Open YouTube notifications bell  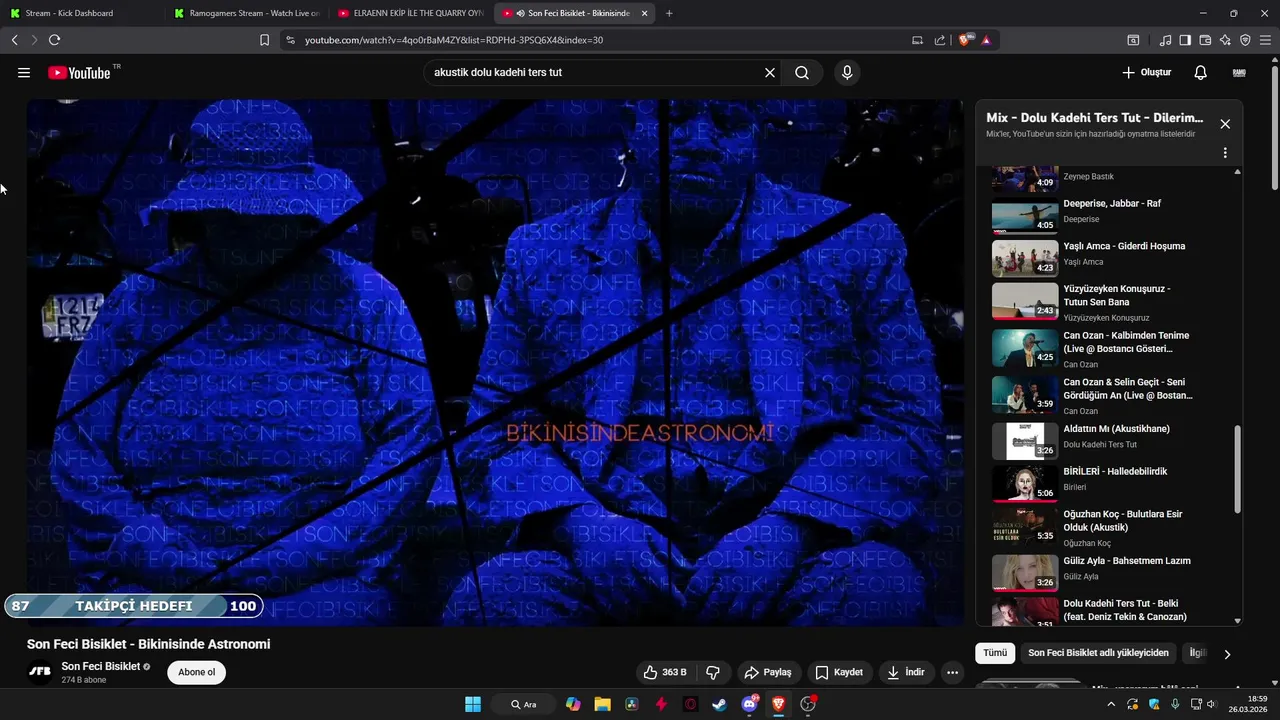pos(1201,73)
